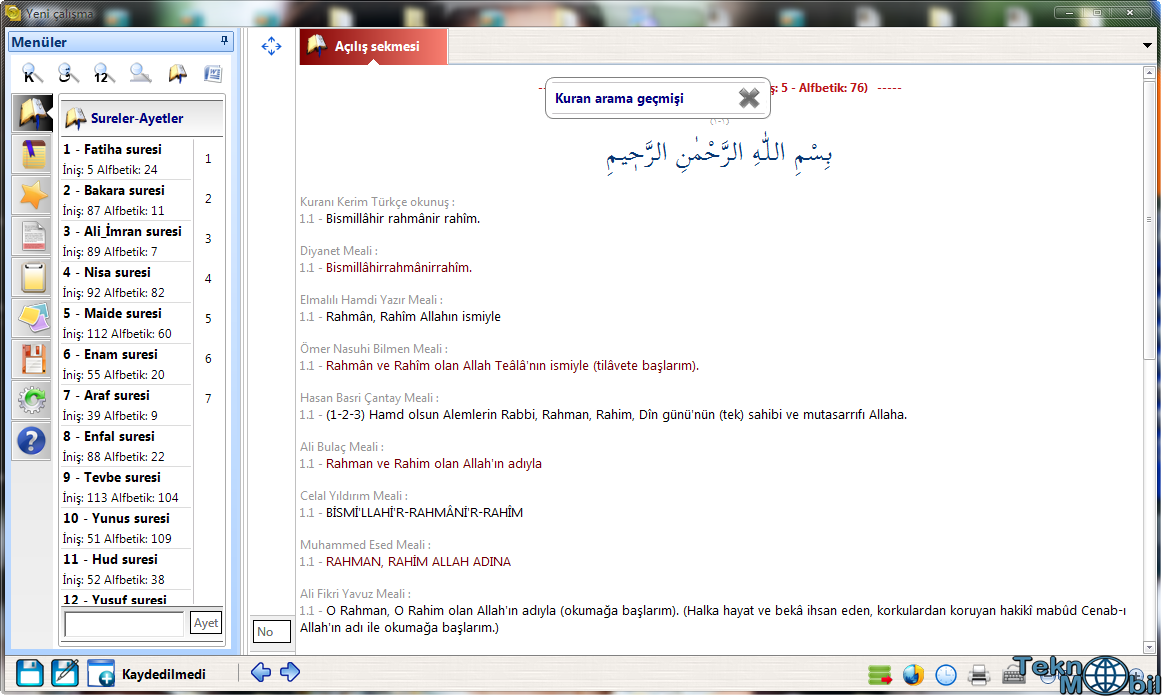Click the keyboard icon in bottom bar
This screenshot has width=1162, height=696.
pos(1012,675)
